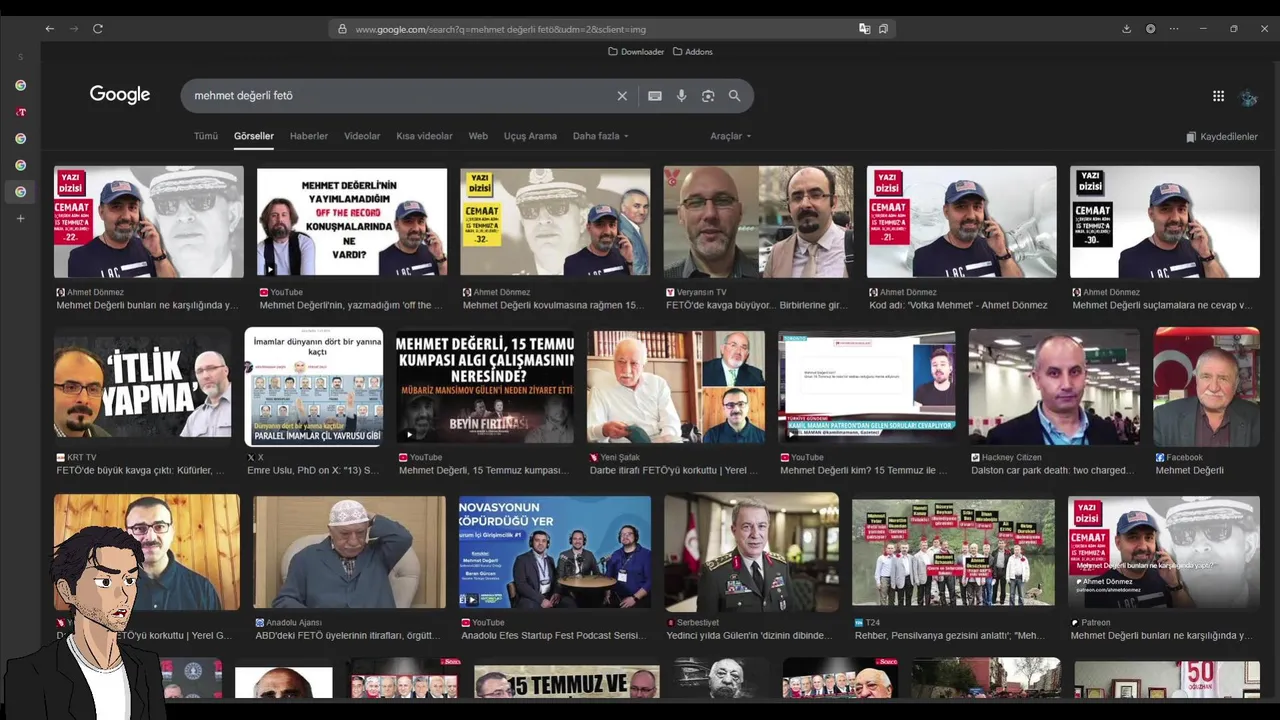Viewport: 1280px width, 720px height.
Task: Open 'Yedinci yılda Gülen'in' Serbestiyet link
Action: tap(749, 635)
